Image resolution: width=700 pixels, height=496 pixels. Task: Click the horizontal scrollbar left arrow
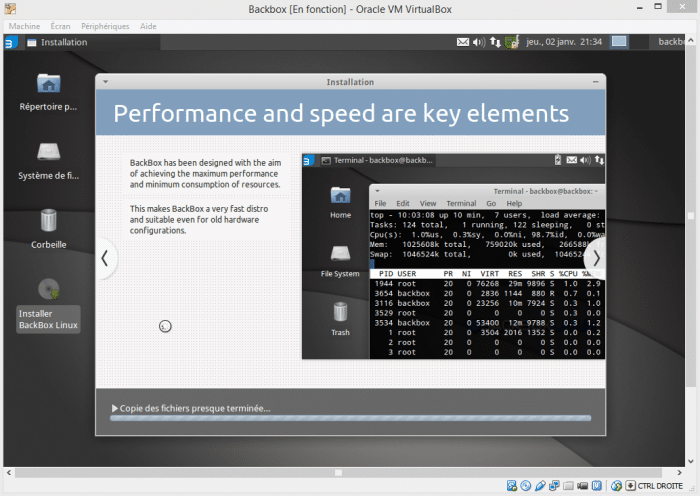(9, 472)
